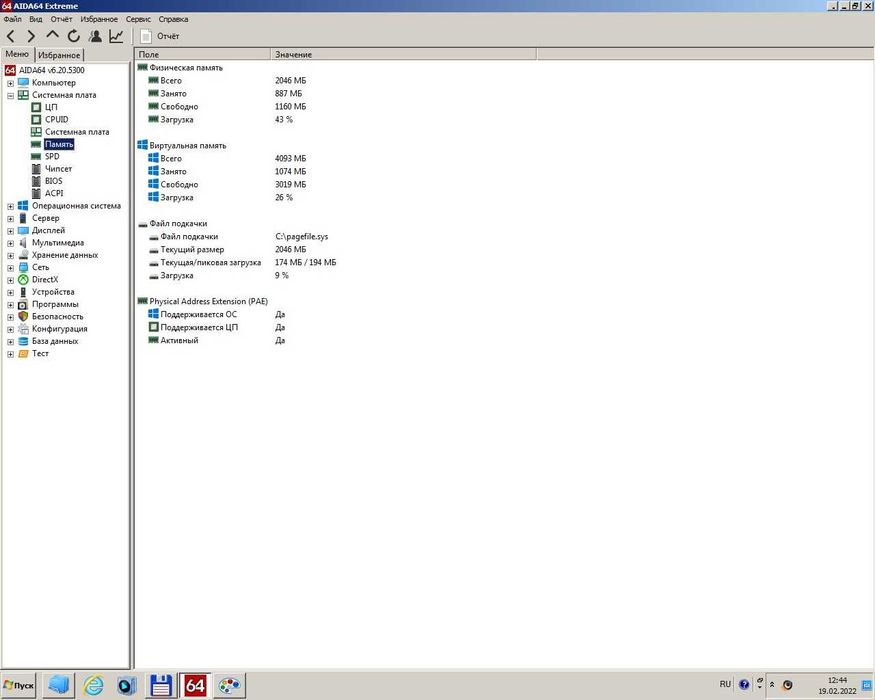Screen dimensions: 875x700
Task: Go back with the left arrow toolbar icon
Action: pos(10,36)
